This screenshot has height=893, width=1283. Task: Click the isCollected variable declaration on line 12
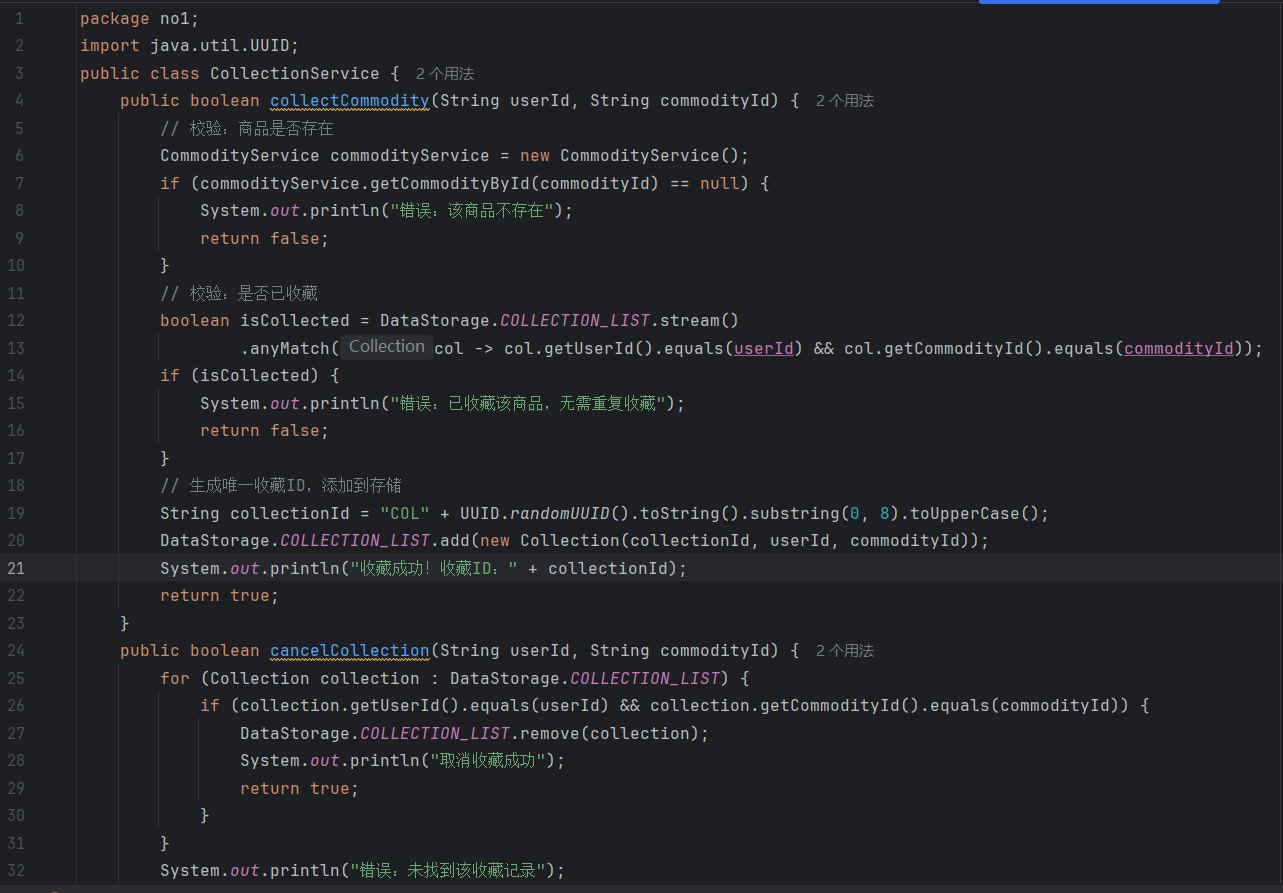(295, 321)
